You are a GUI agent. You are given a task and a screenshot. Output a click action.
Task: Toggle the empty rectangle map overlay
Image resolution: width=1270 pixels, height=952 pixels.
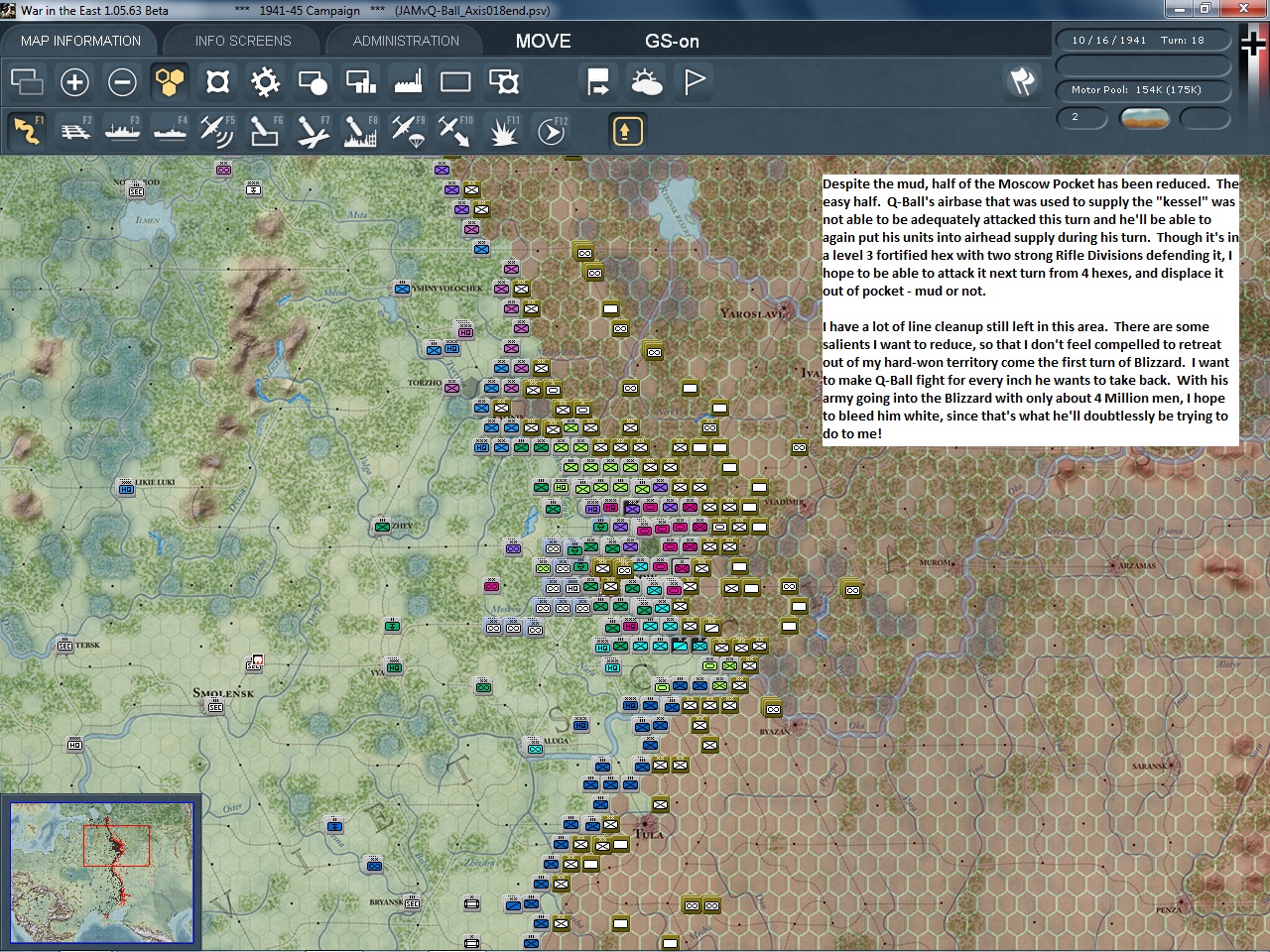(455, 81)
